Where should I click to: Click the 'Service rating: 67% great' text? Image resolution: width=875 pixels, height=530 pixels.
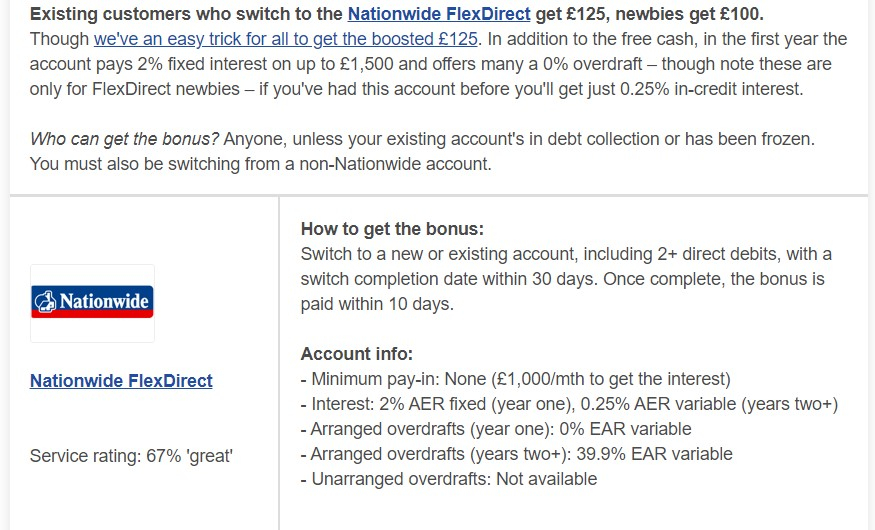tap(131, 456)
